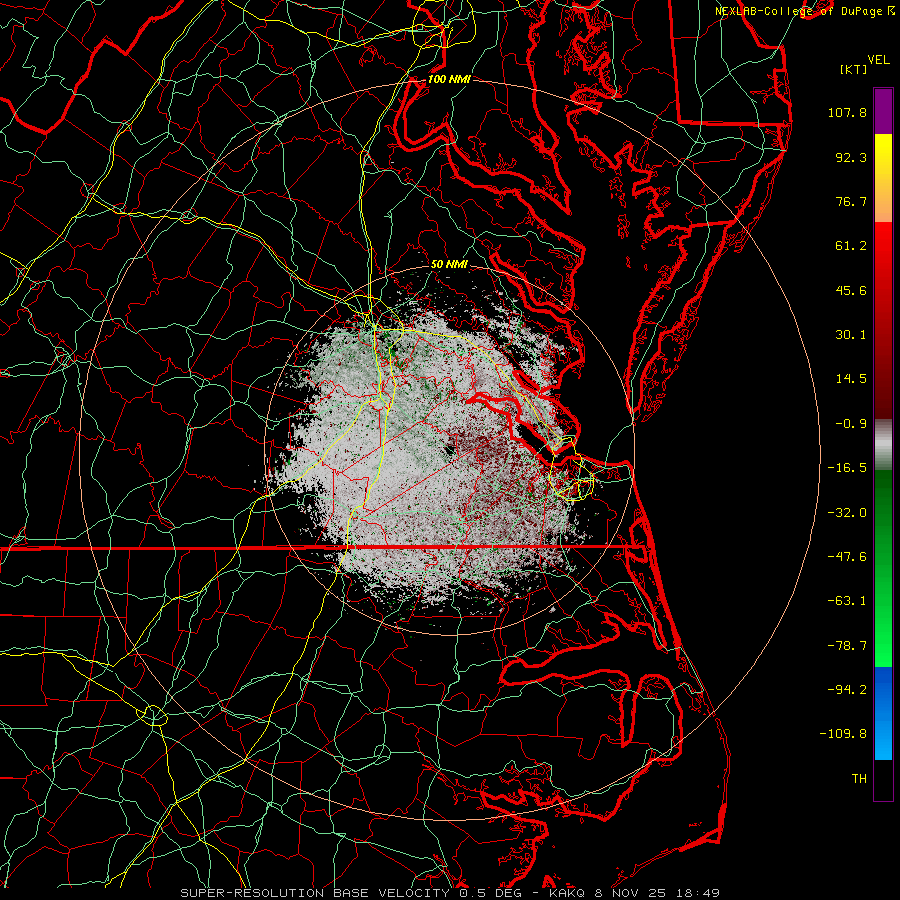Select the -94.2 legend value
900x900 pixels.
(847, 689)
